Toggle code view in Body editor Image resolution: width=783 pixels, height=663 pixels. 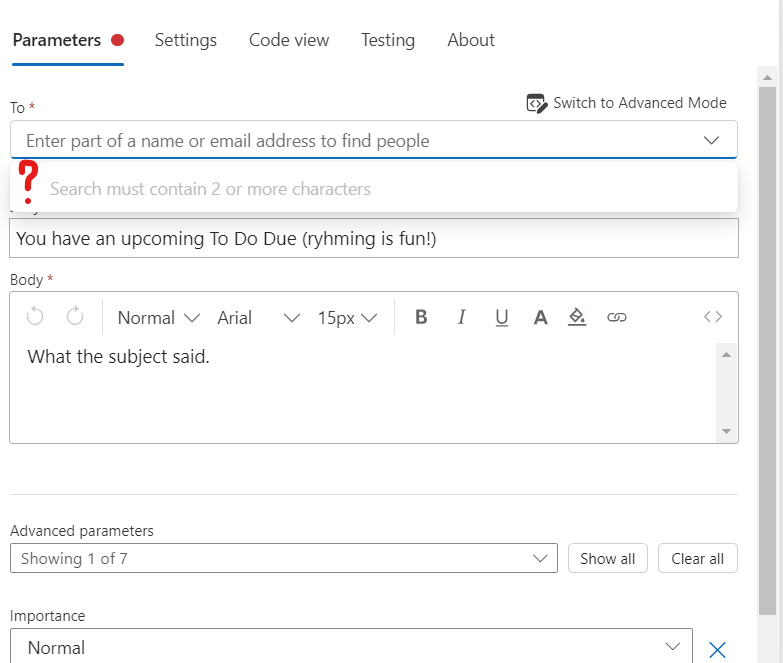click(713, 317)
